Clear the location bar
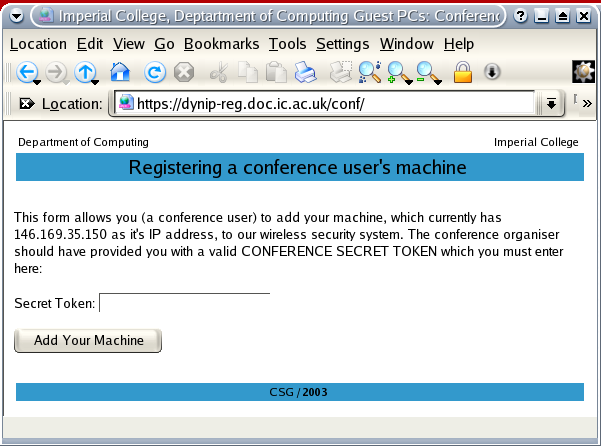 [27, 104]
